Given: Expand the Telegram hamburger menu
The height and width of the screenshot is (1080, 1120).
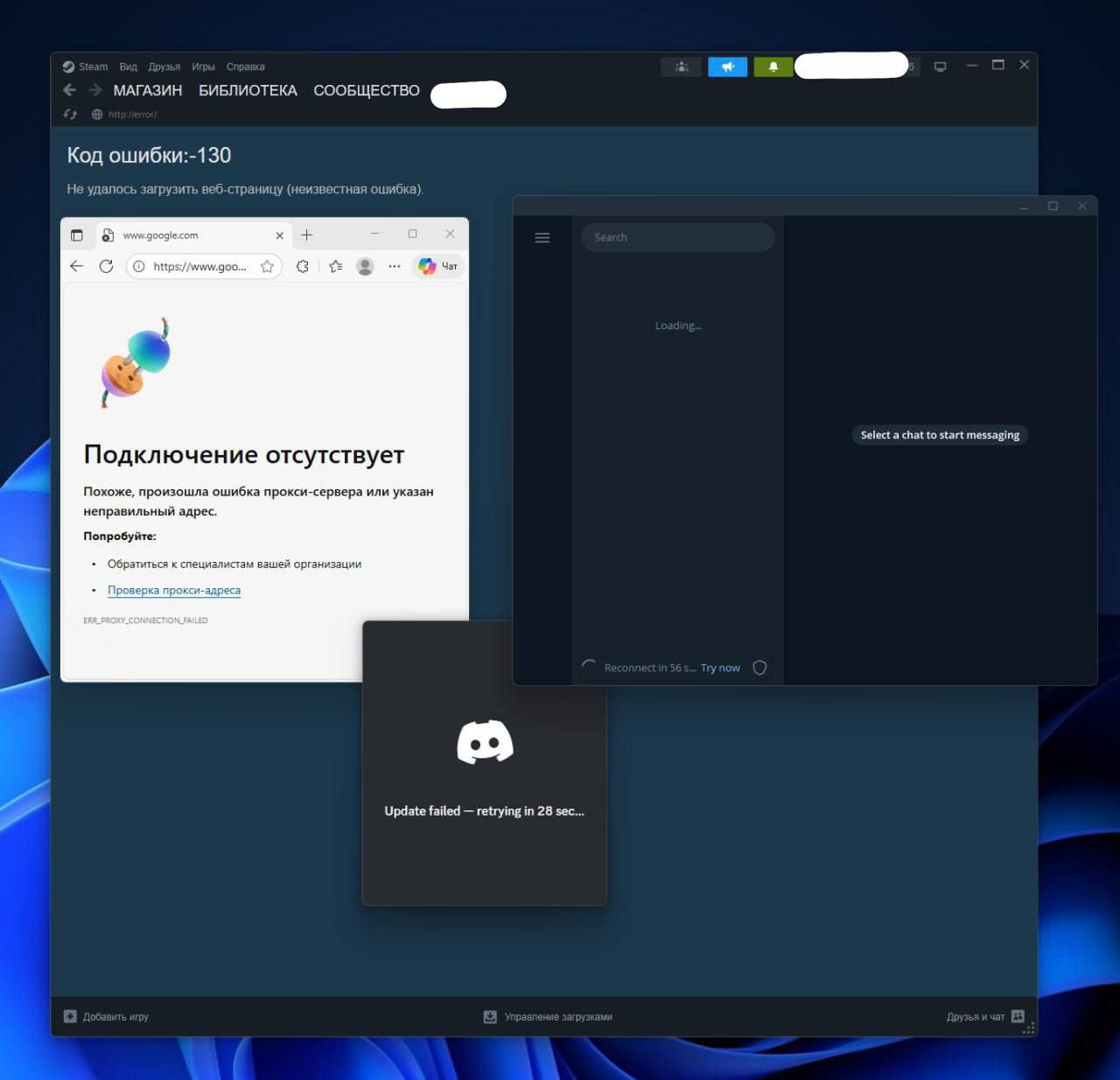Looking at the screenshot, I should [542, 237].
